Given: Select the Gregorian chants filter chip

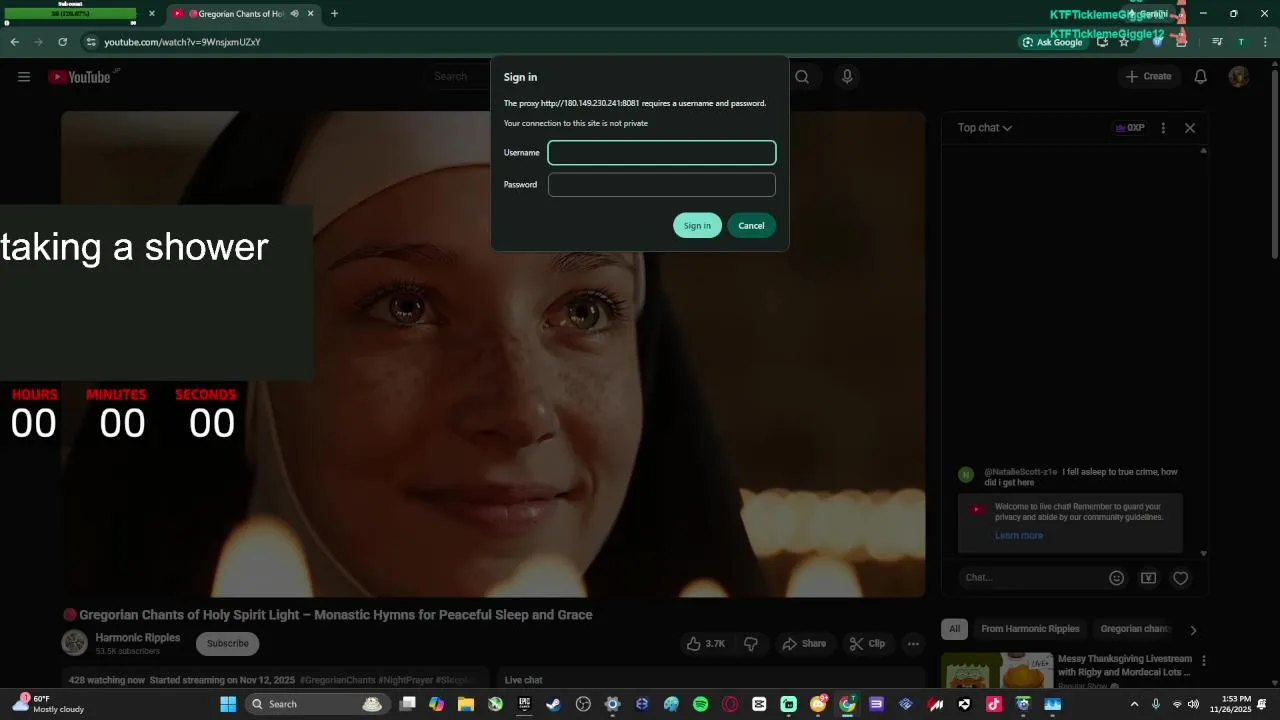Looking at the screenshot, I should (x=1136, y=629).
